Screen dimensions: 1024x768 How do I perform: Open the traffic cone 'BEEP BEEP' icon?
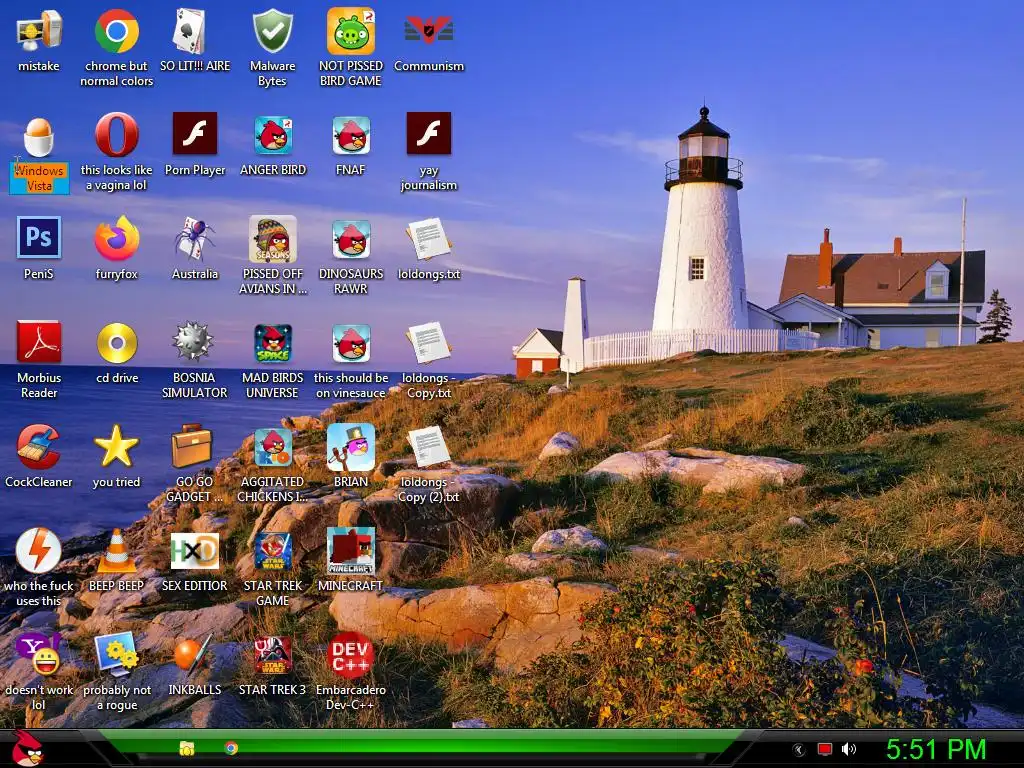[x=116, y=551]
